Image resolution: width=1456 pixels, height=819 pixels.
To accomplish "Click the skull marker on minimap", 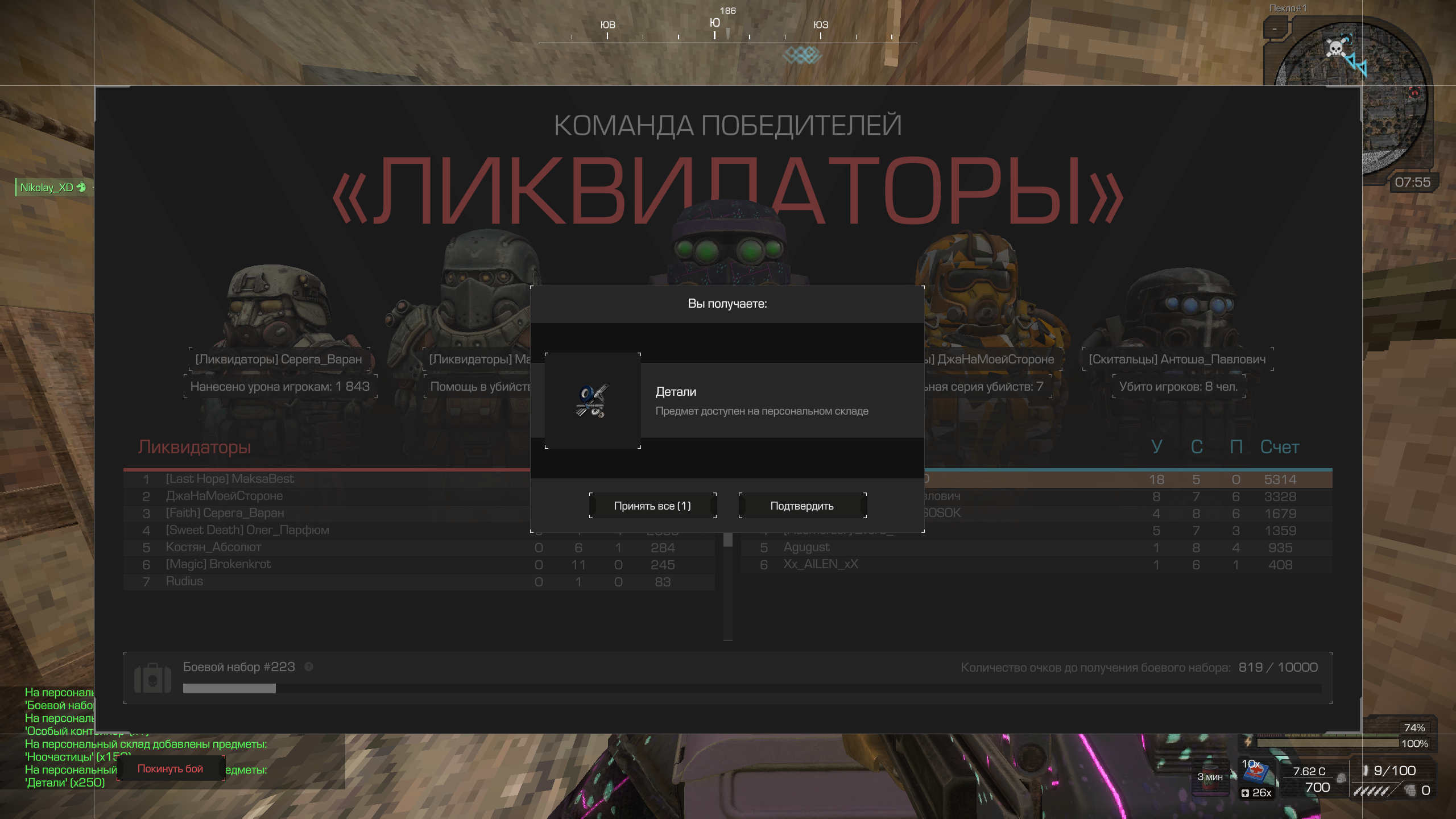I will (1335, 48).
